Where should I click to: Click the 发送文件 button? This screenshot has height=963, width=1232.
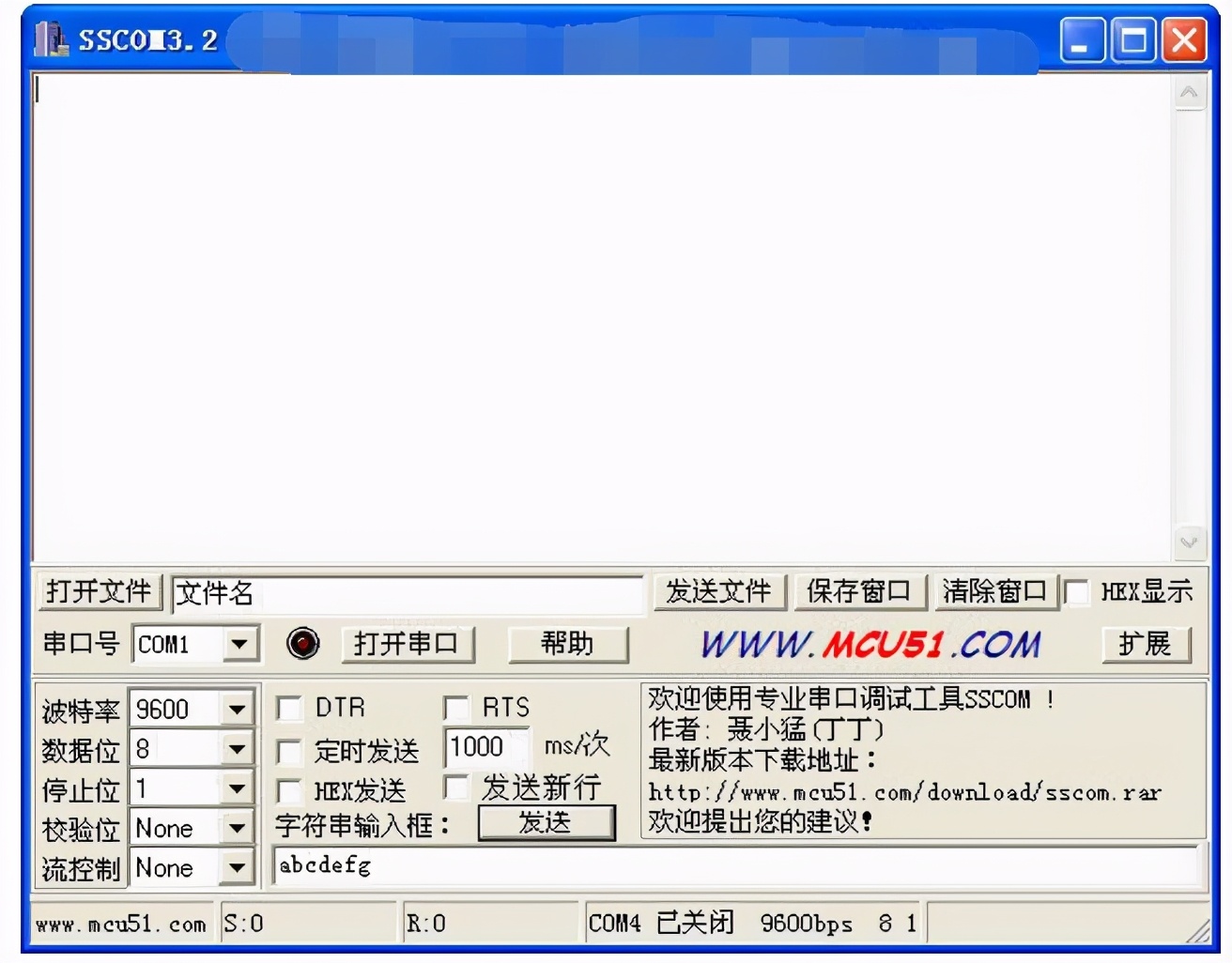(718, 591)
